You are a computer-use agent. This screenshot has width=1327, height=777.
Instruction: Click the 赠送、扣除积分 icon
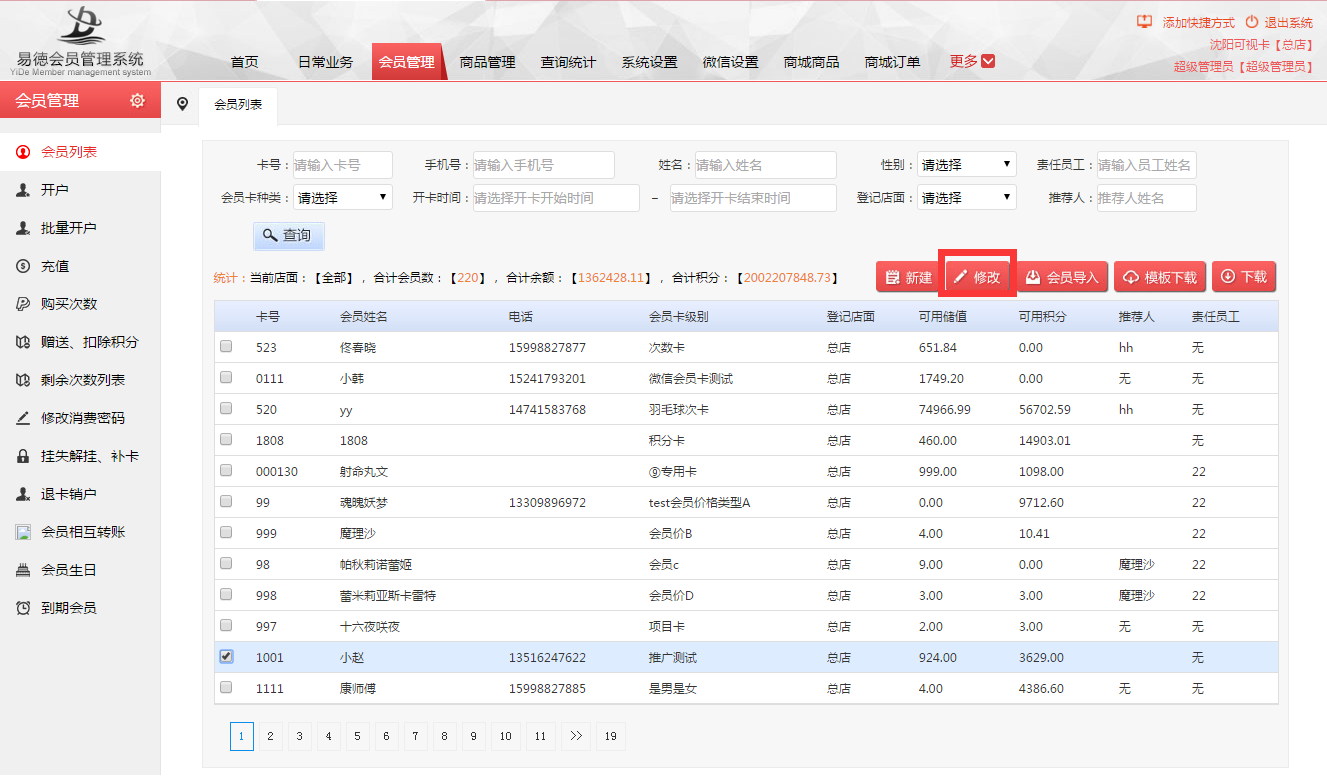pyautogui.click(x=22, y=342)
